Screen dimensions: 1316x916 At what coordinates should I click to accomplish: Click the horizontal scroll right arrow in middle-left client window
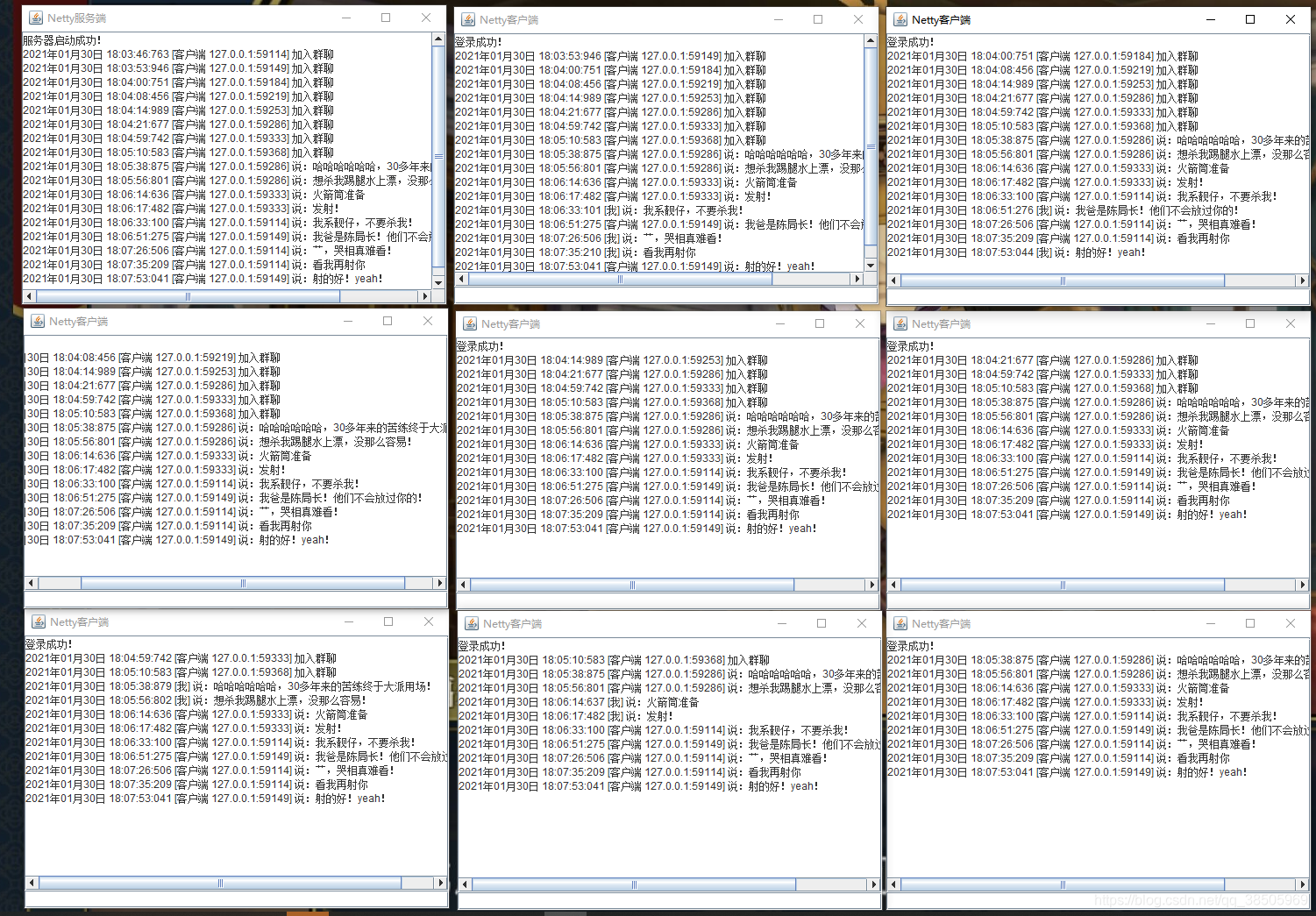439,583
